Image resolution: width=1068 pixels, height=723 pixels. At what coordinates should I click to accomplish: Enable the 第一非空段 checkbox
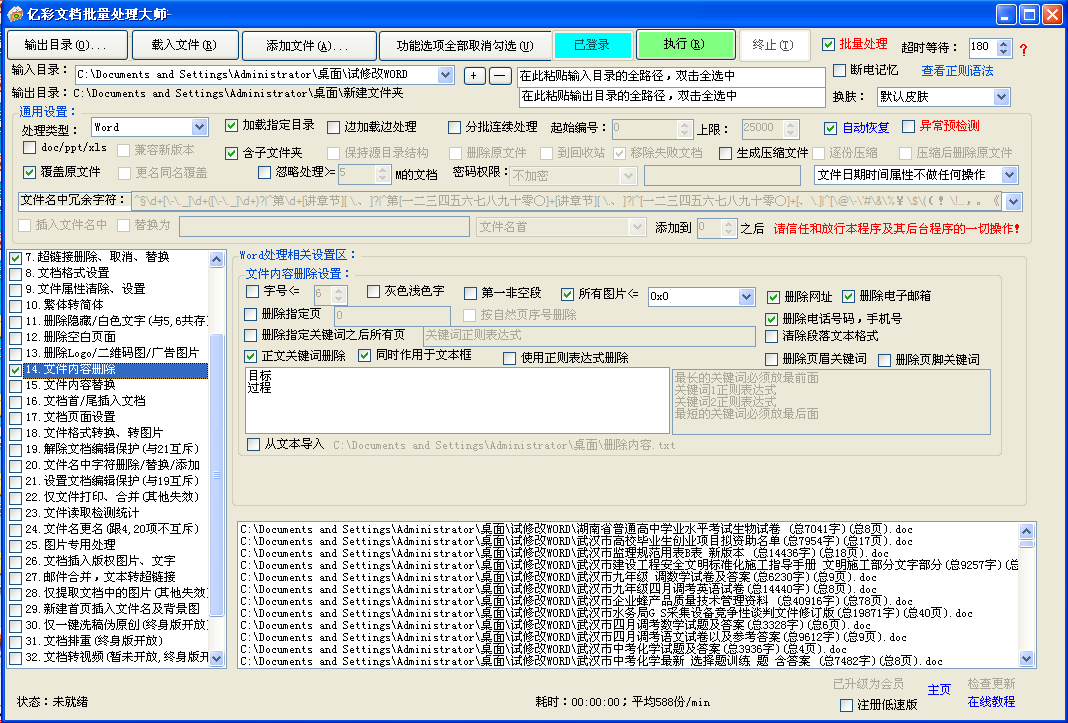click(x=470, y=294)
